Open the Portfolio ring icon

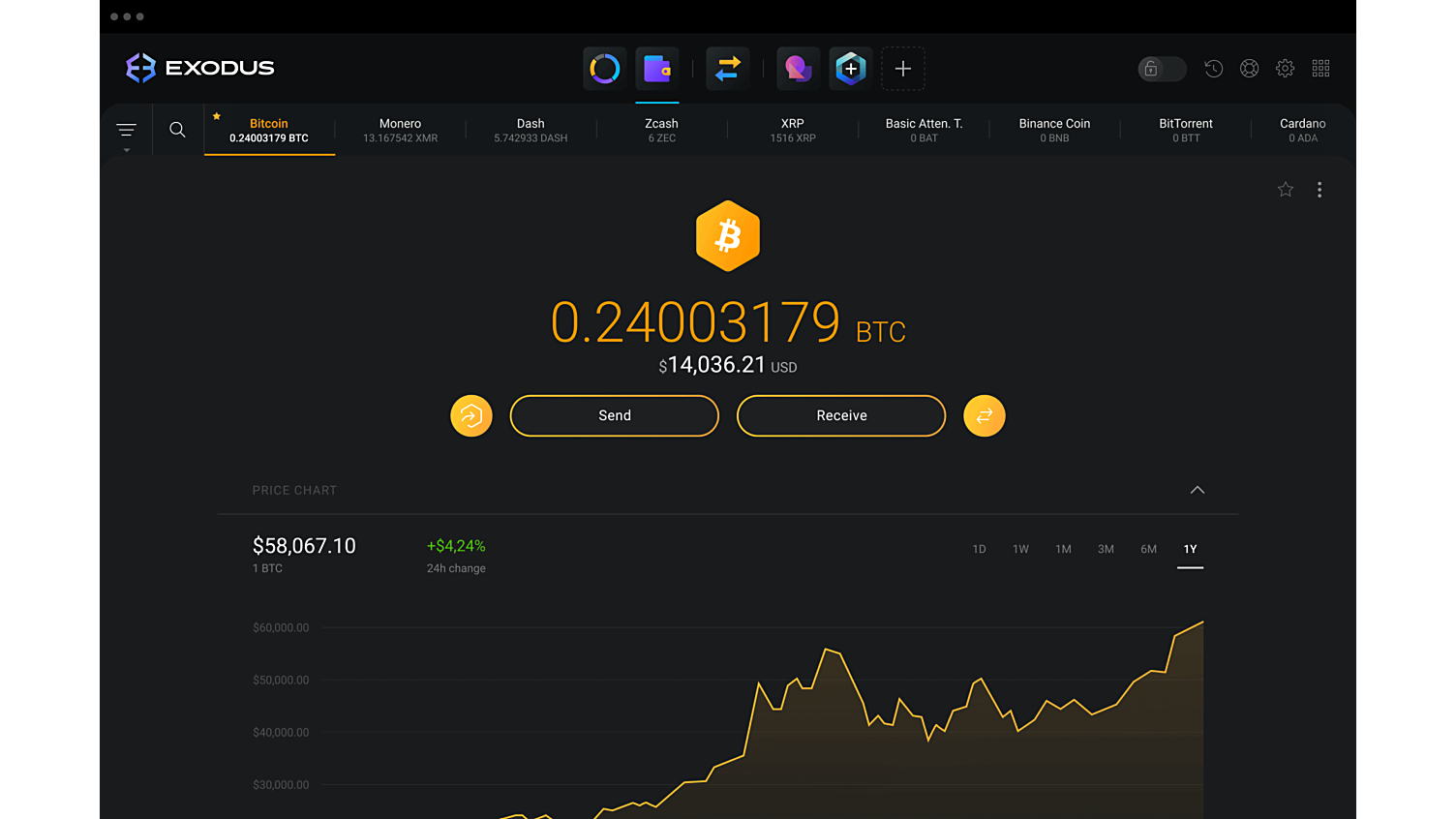point(604,69)
